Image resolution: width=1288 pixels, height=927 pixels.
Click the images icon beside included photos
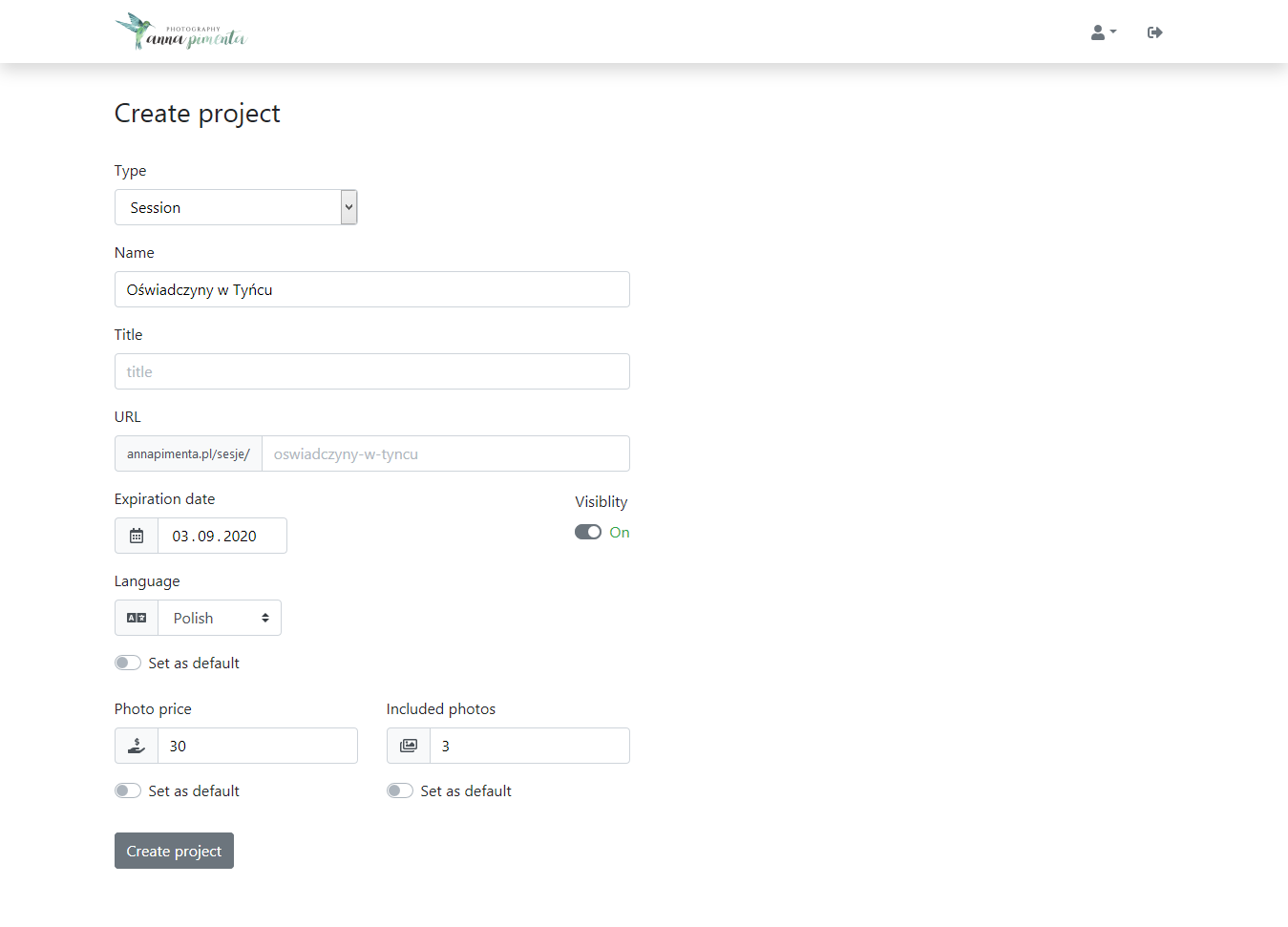(x=409, y=746)
